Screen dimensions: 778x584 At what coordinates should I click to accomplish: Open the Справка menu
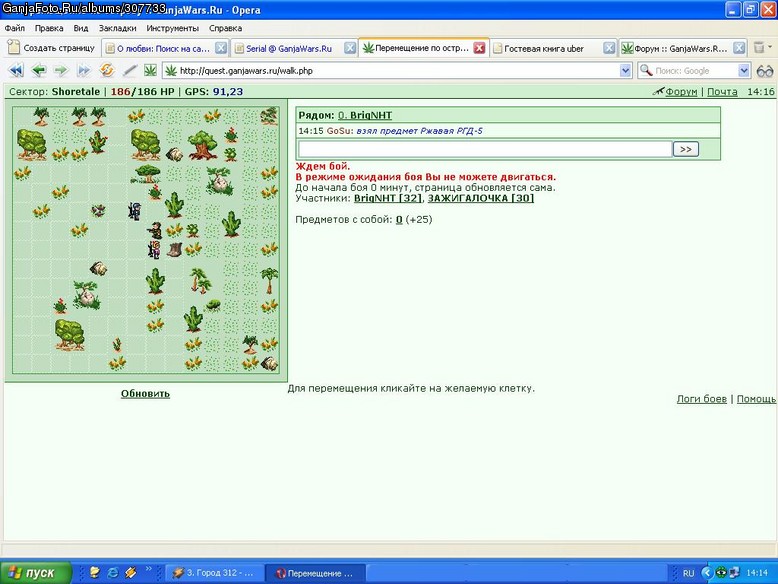pos(225,28)
